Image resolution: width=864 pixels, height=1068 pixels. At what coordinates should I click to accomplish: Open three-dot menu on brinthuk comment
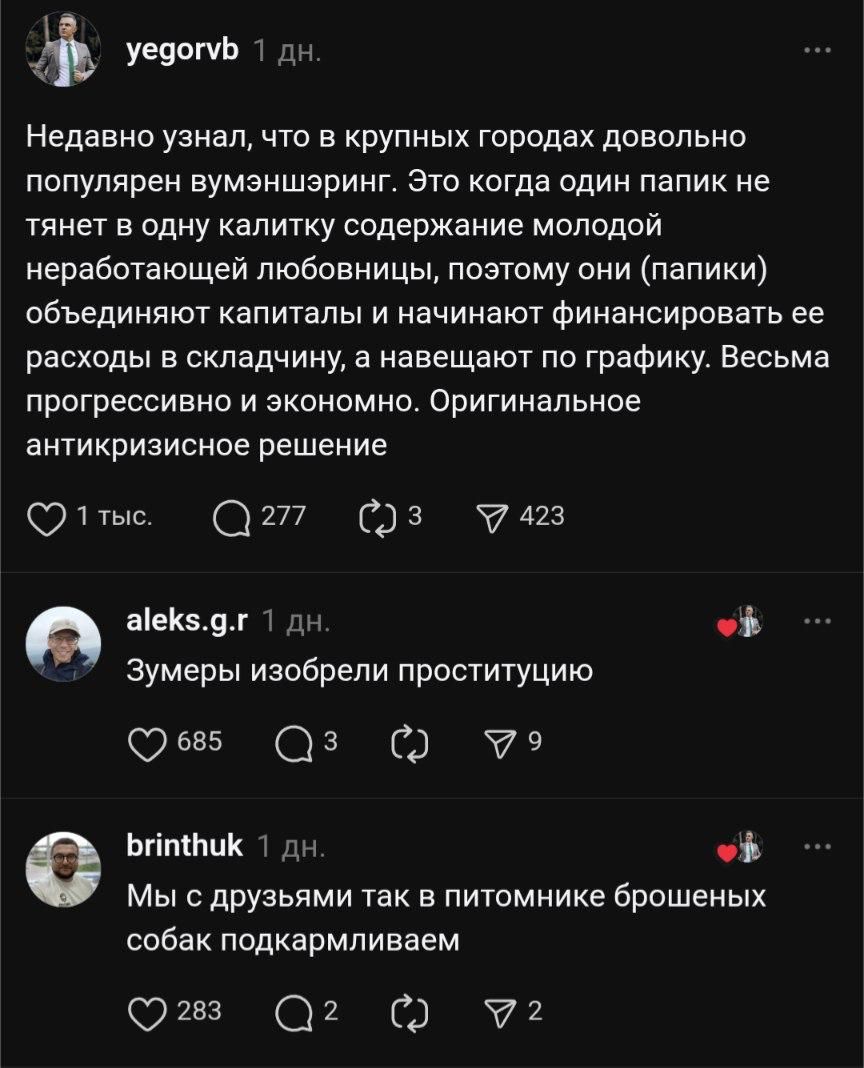pos(817,847)
